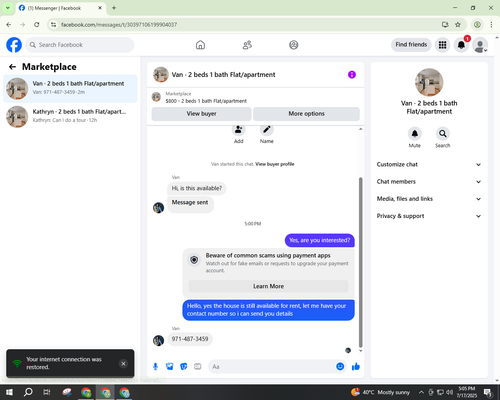500x400 pixels.
Task: Send a thumbs up like
Action: [x=356, y=367]
